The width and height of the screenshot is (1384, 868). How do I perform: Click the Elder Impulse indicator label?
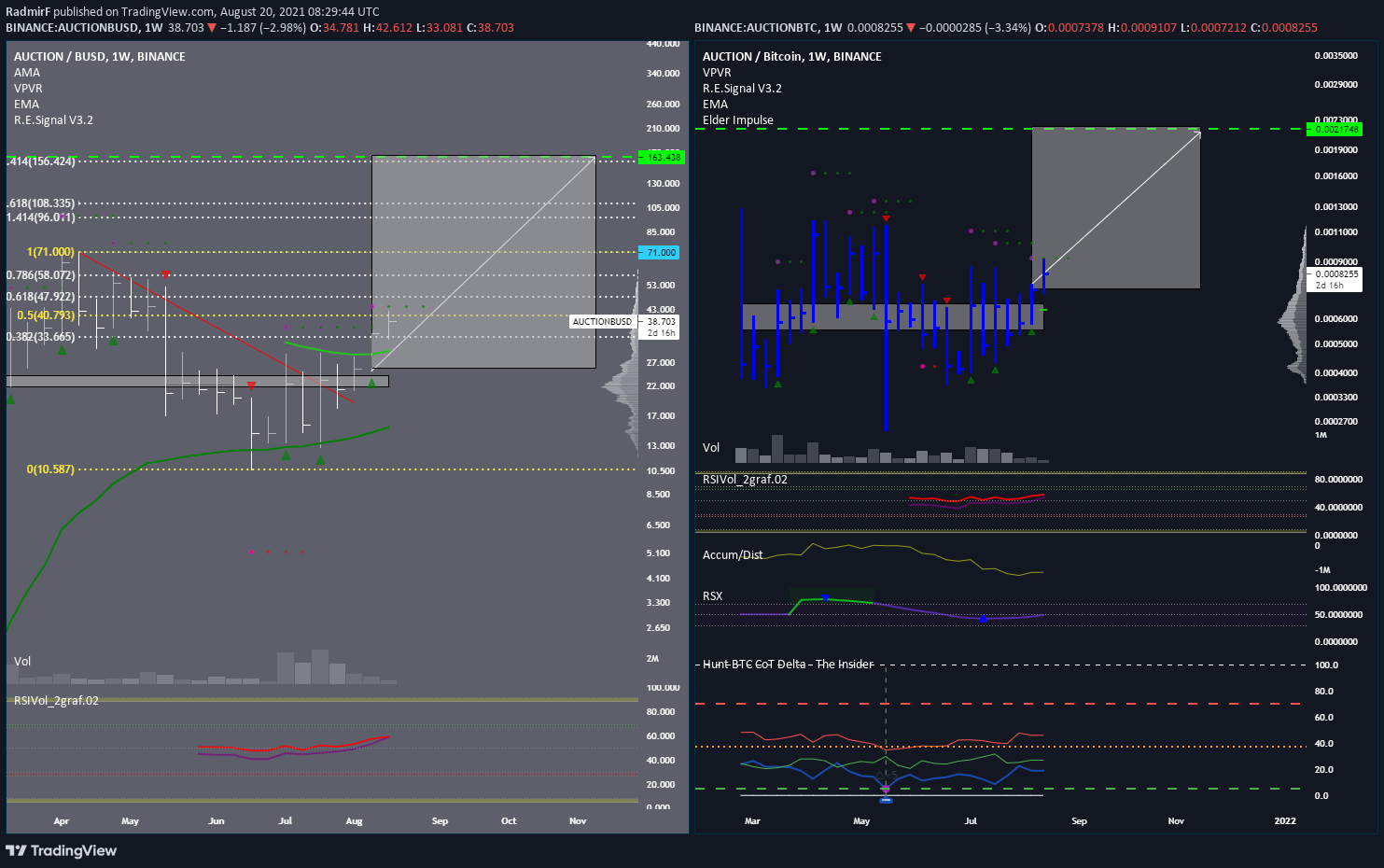[737, 120]
